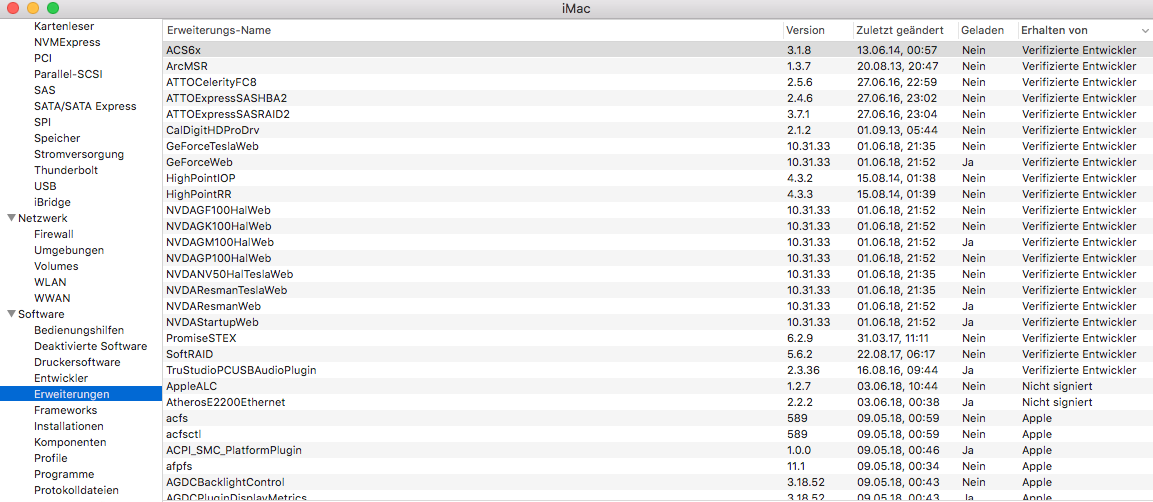
Task: Open the sort chevron in Erhalten von header
Action: pyautogui.click(x=1144, y=31)
